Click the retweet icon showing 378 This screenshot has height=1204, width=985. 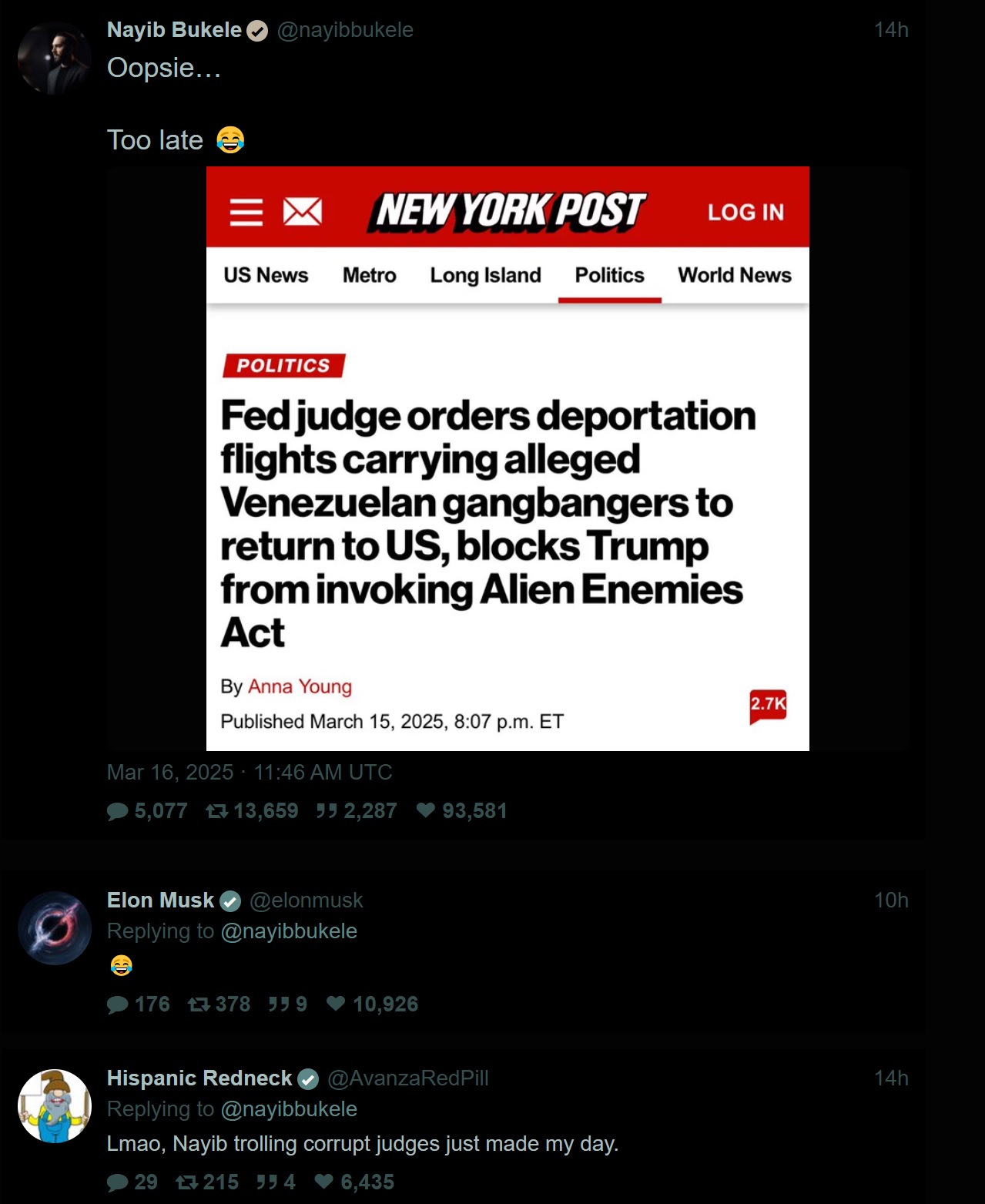click(199, 1004)
